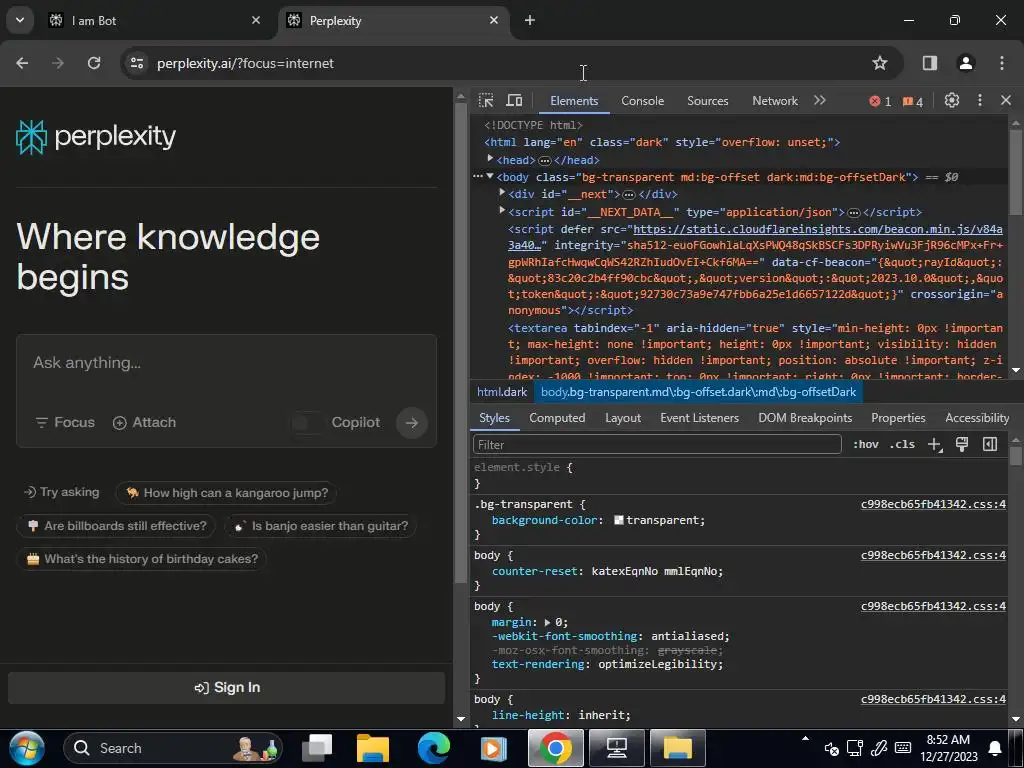View site information icon in address bar

pos(137,63)
